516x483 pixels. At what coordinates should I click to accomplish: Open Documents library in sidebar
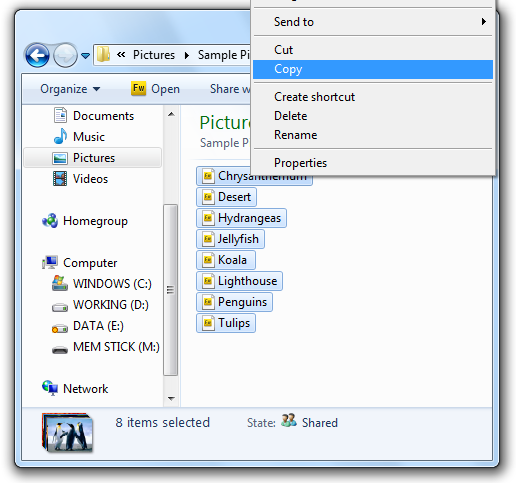coord(103,116)
